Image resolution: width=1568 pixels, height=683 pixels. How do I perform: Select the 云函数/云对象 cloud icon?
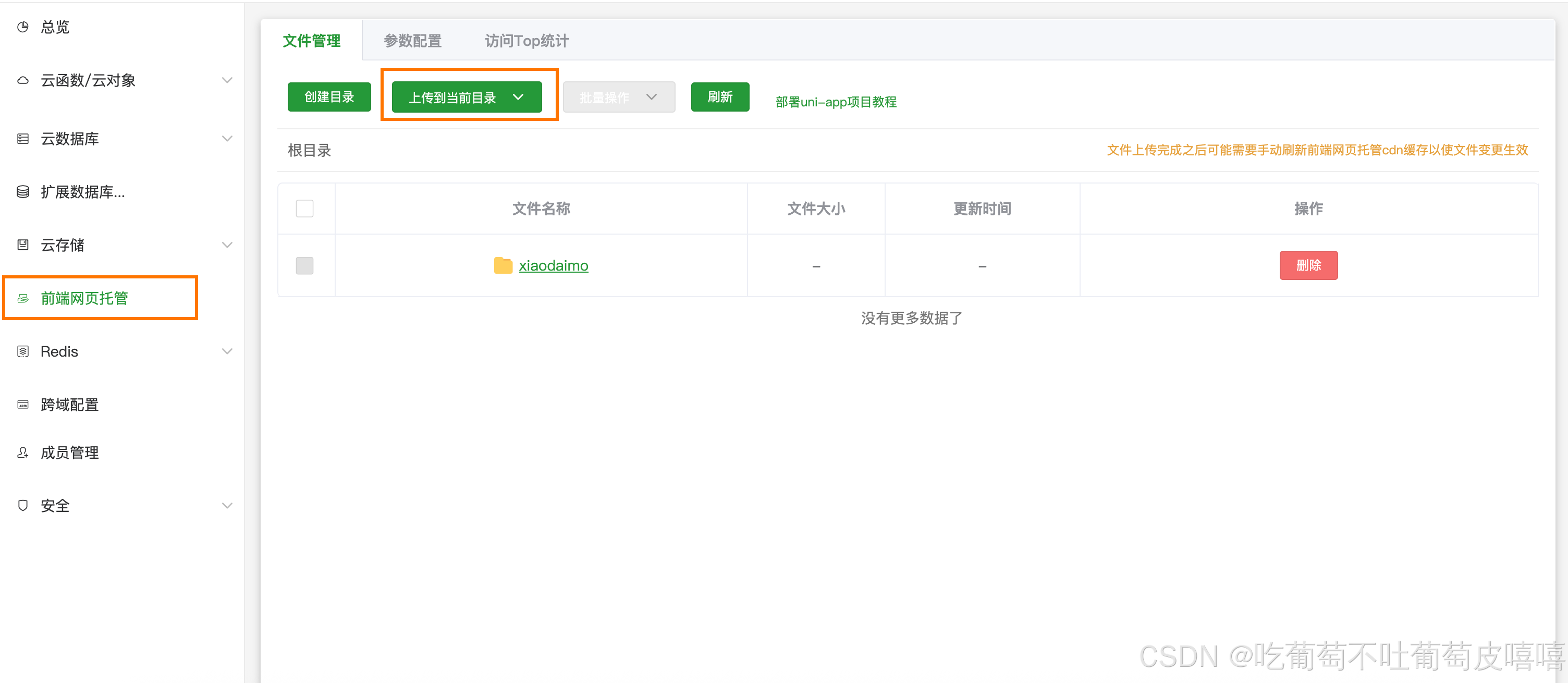(22, 80)
